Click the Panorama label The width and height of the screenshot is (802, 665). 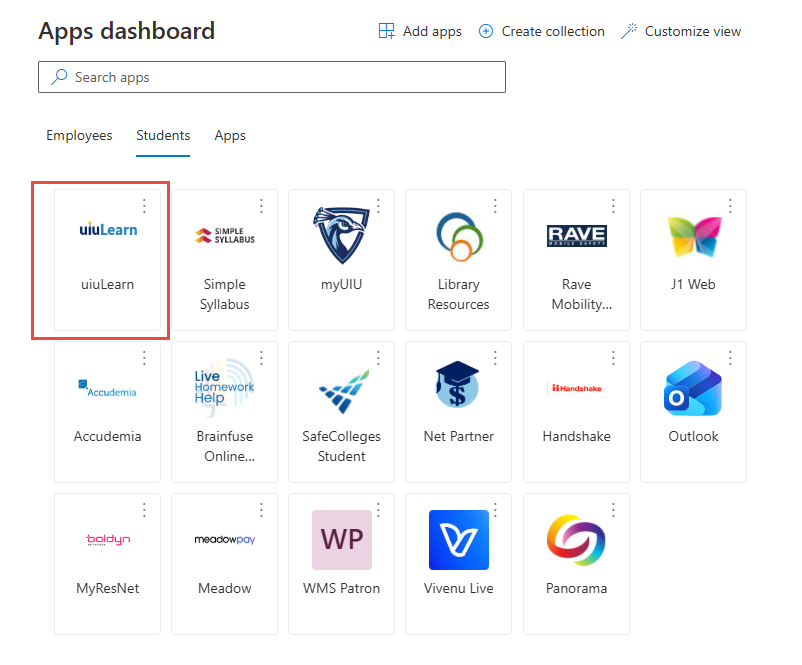[x=576, y=588]
